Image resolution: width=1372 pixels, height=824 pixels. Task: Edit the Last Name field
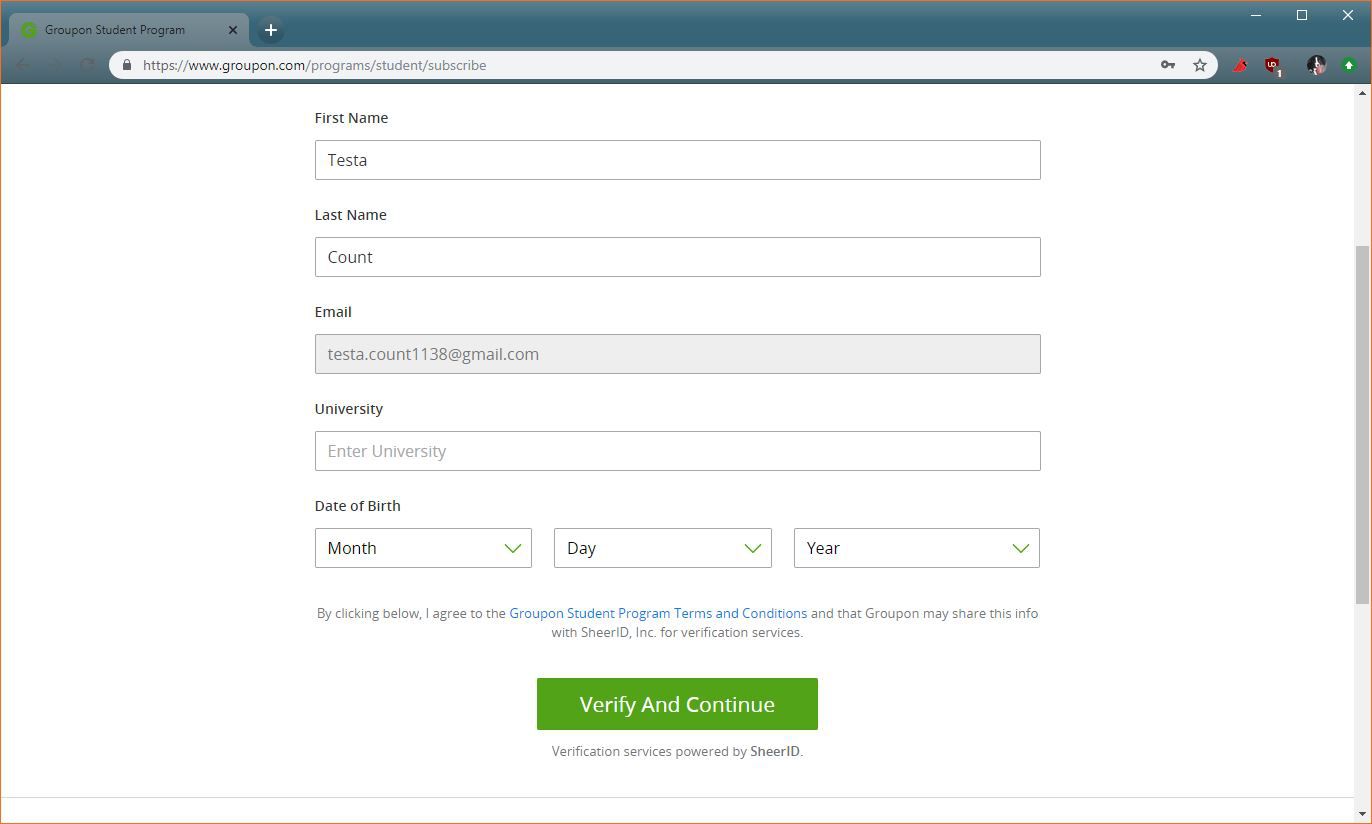coord(677,257)
